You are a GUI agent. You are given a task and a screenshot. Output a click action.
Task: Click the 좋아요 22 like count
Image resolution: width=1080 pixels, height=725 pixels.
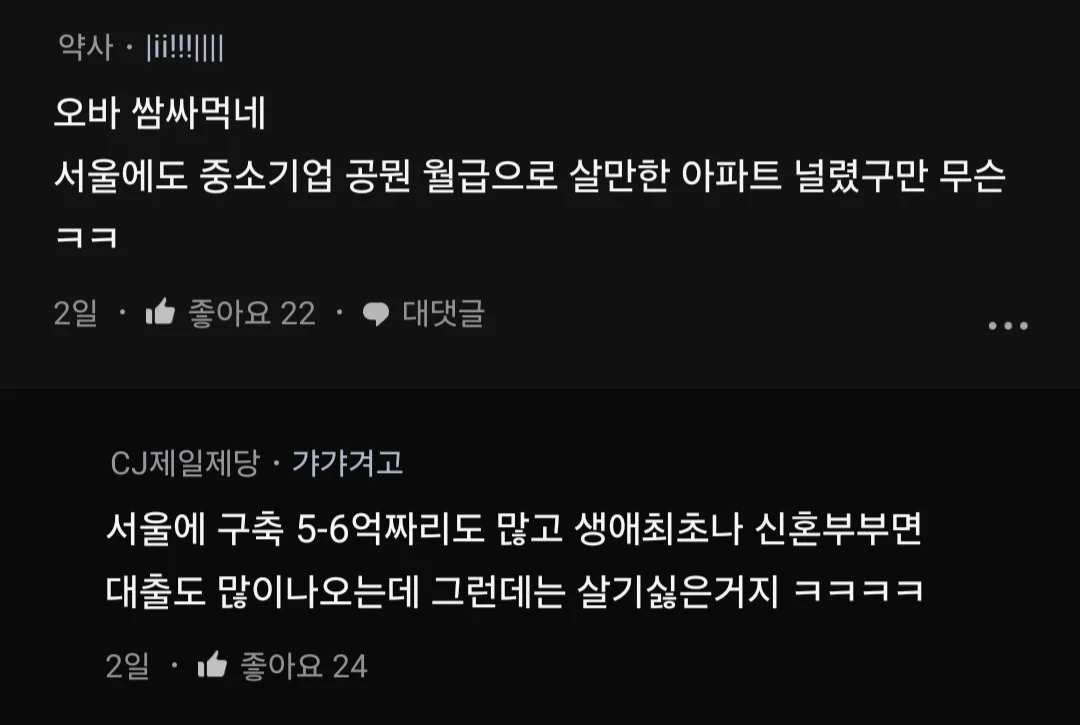252,313
